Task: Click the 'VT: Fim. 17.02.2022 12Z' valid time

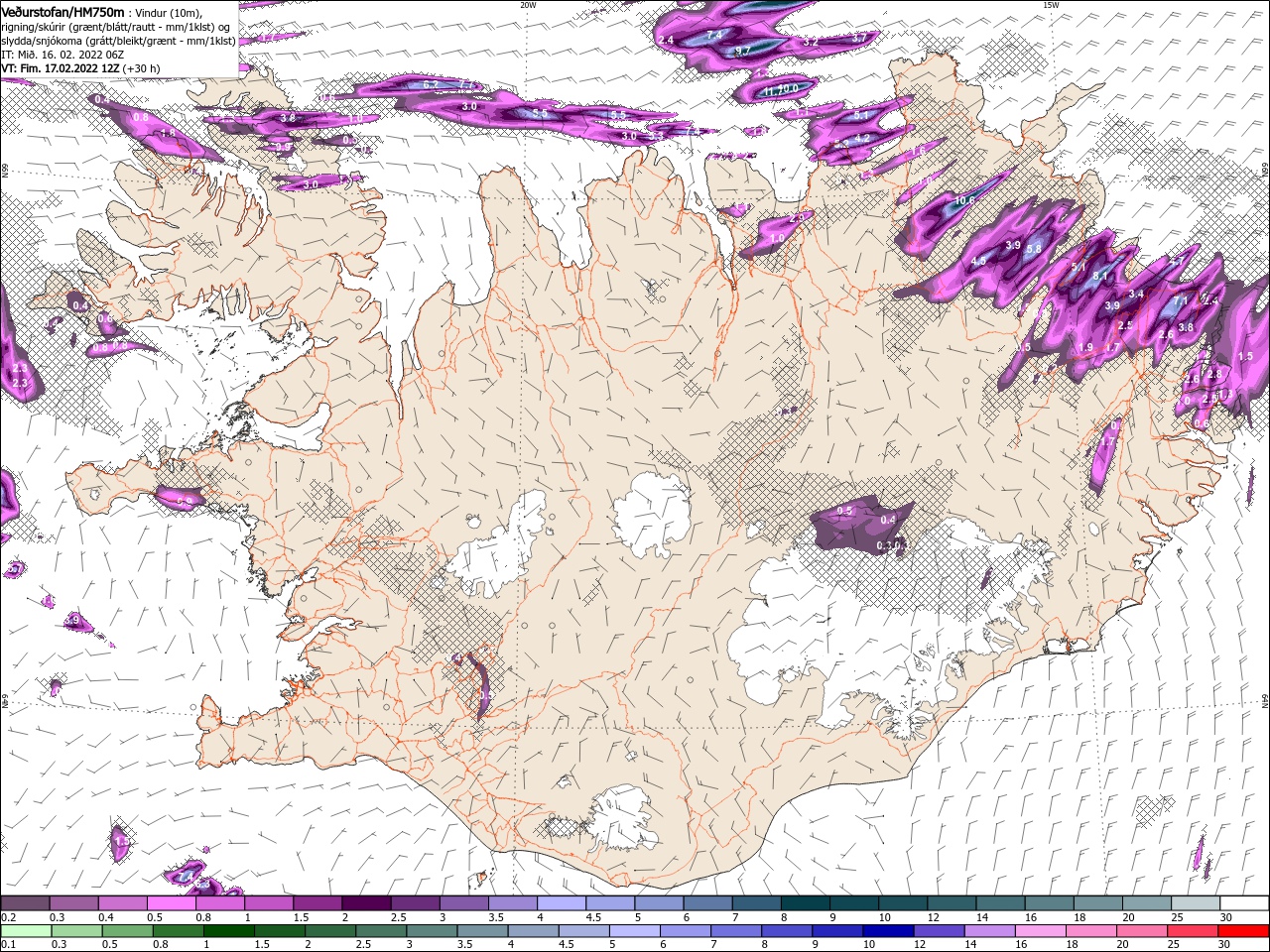Action: pyautogui.click(x=61, y=68)
